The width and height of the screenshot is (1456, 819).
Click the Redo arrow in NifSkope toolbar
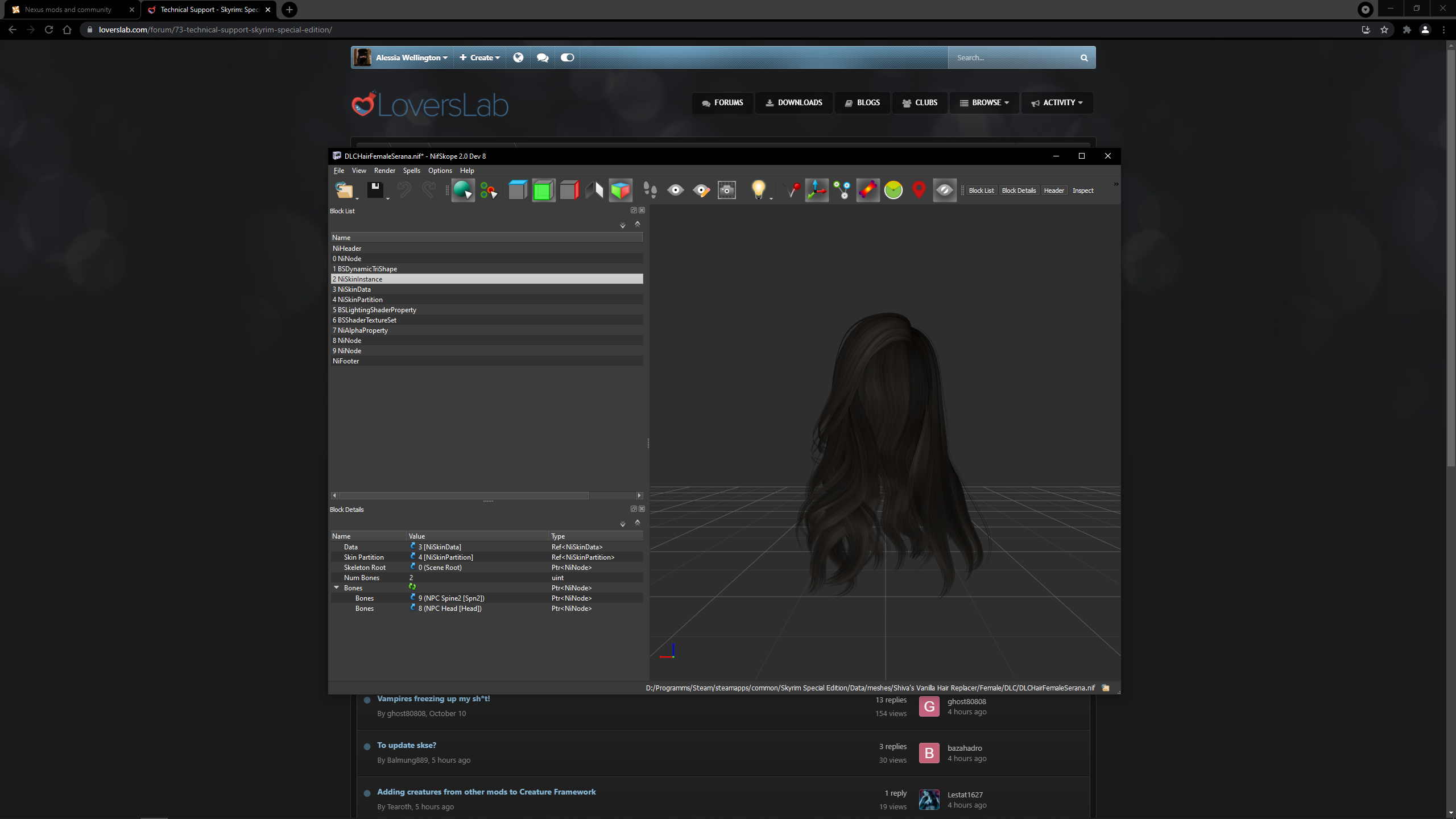429,190
